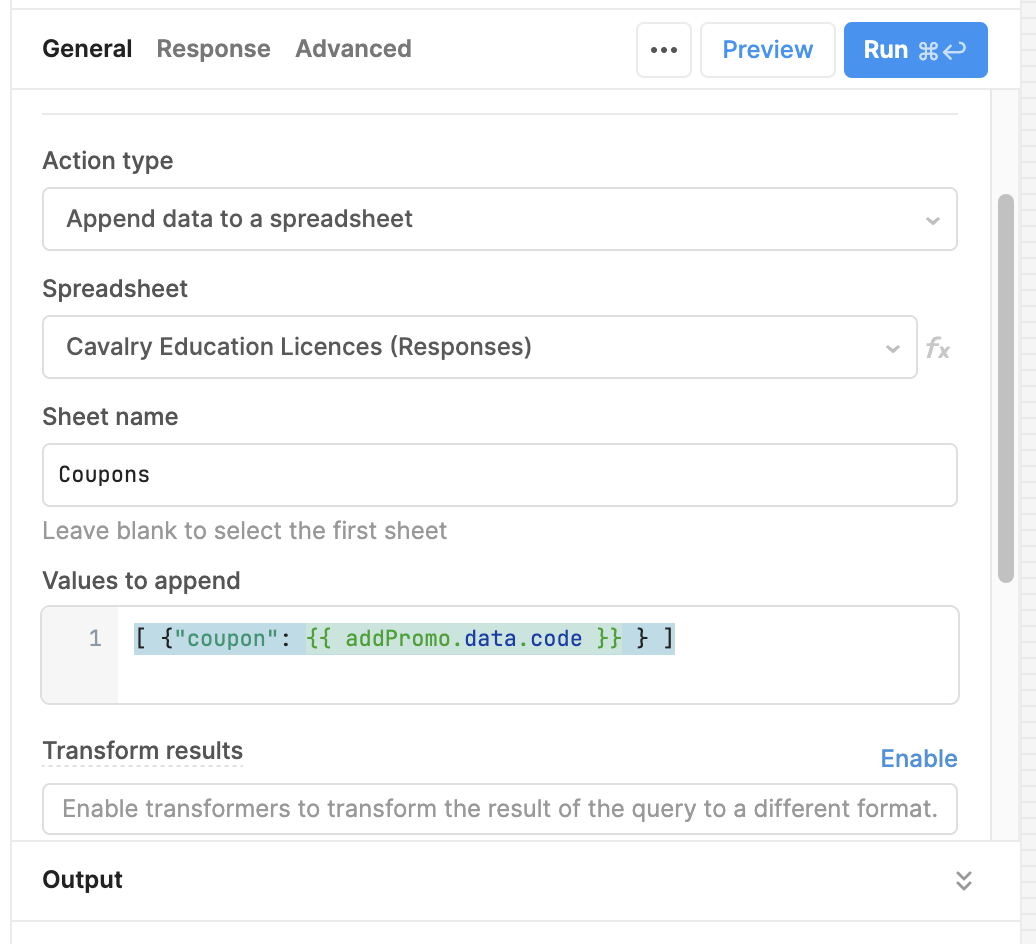Click the vertical scrollbar thumb of the panel
The width and height of the screenshot is (1036, 944).
pos(1006,388)
